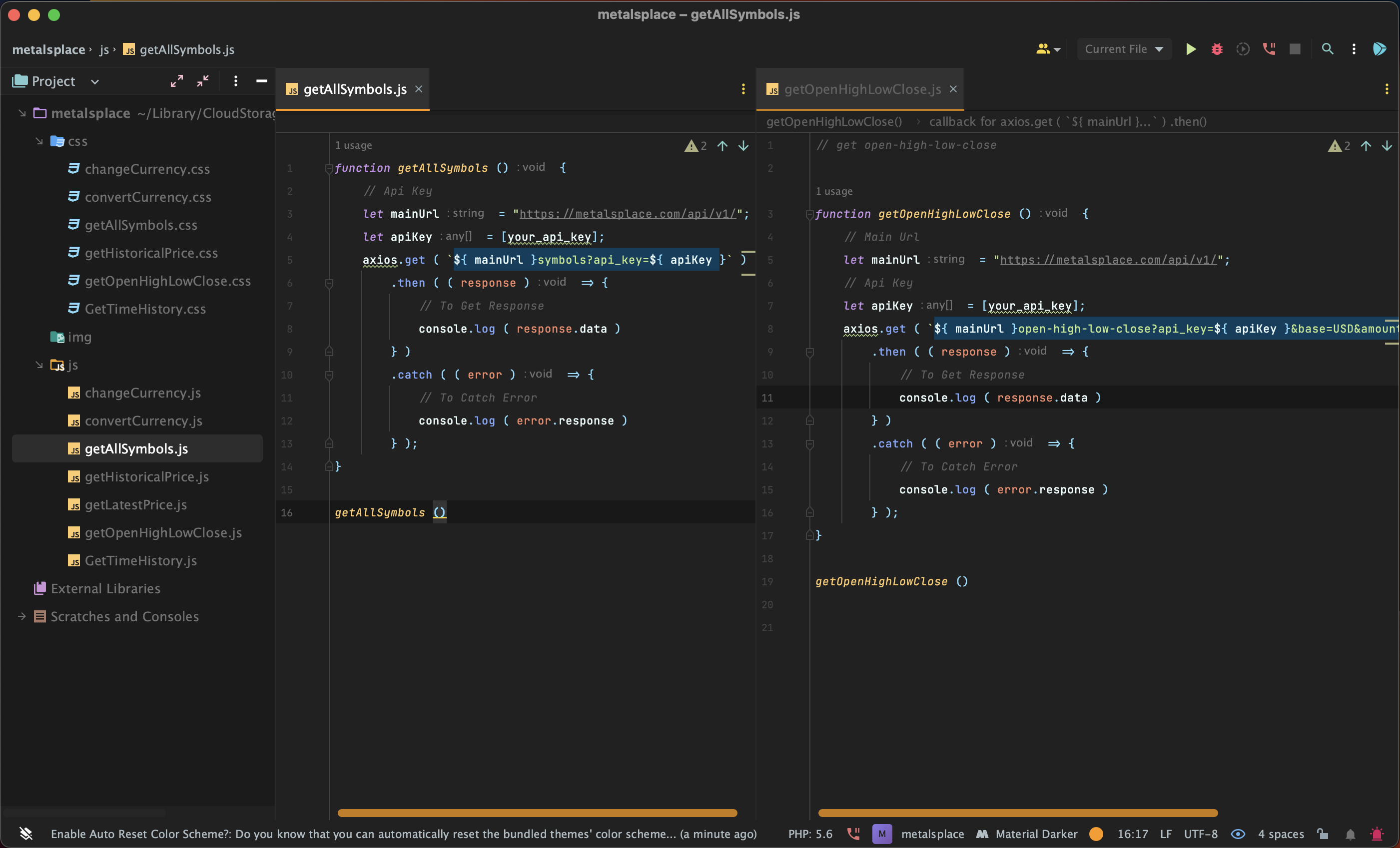Open the notifications bell in status bar
Image resolution: width=1400 pixels, height=848 pixels.
click(x=1350, y=834)
